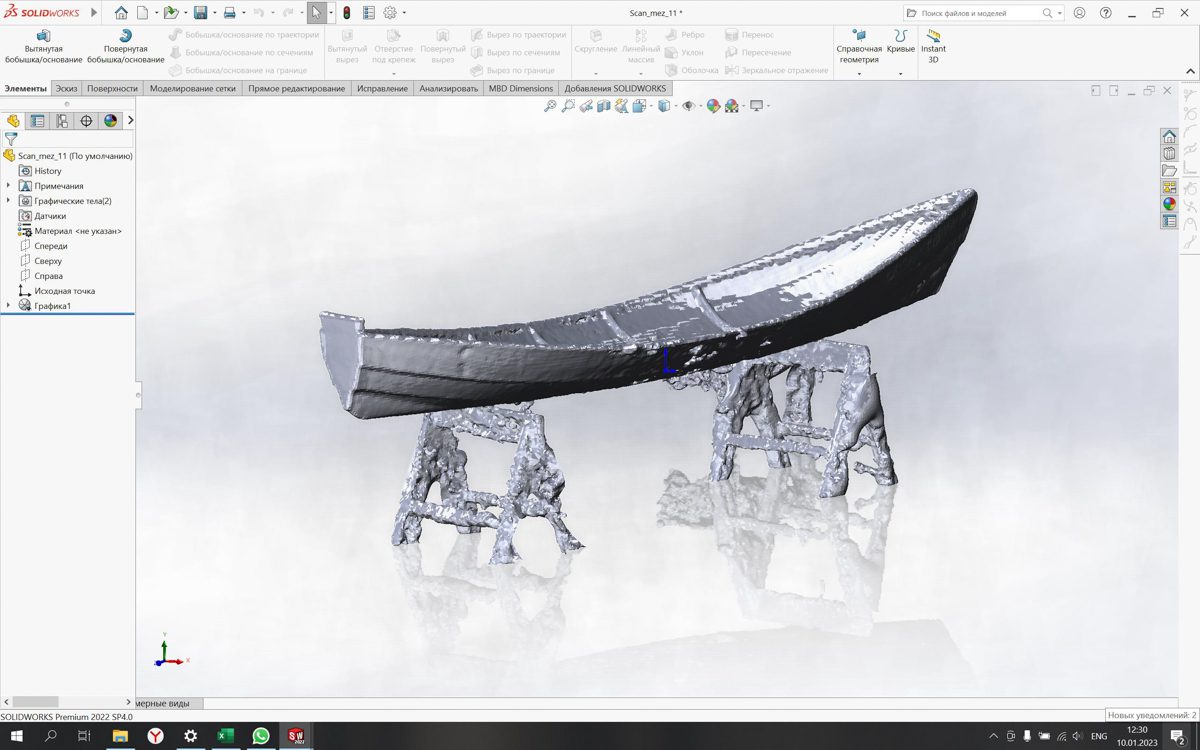Expand the Графические тела(2) folder

[9, 201]
